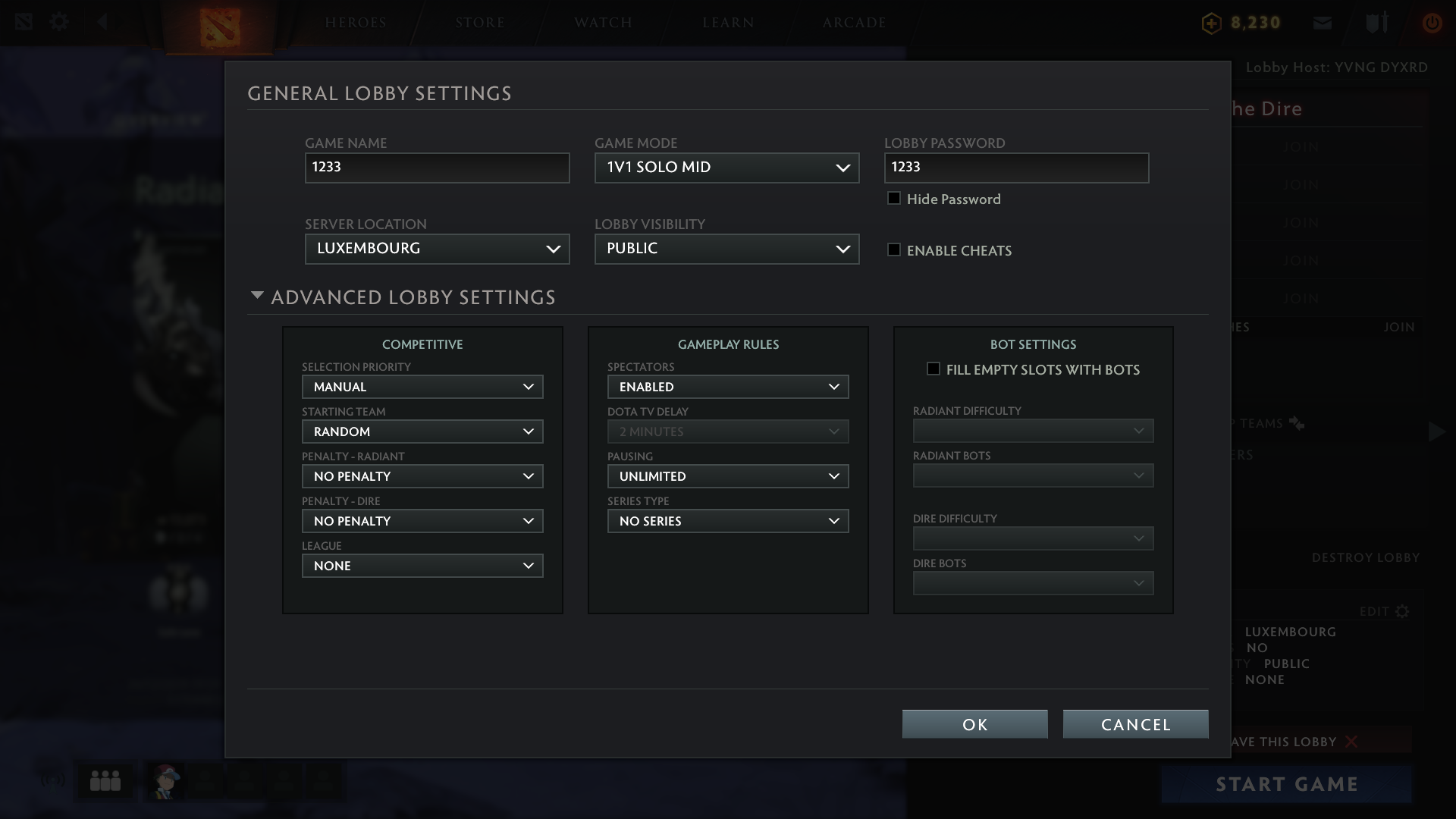1456x819 pixels.
Task: Open the Heroes tab
Action: [x=356, y=23]
